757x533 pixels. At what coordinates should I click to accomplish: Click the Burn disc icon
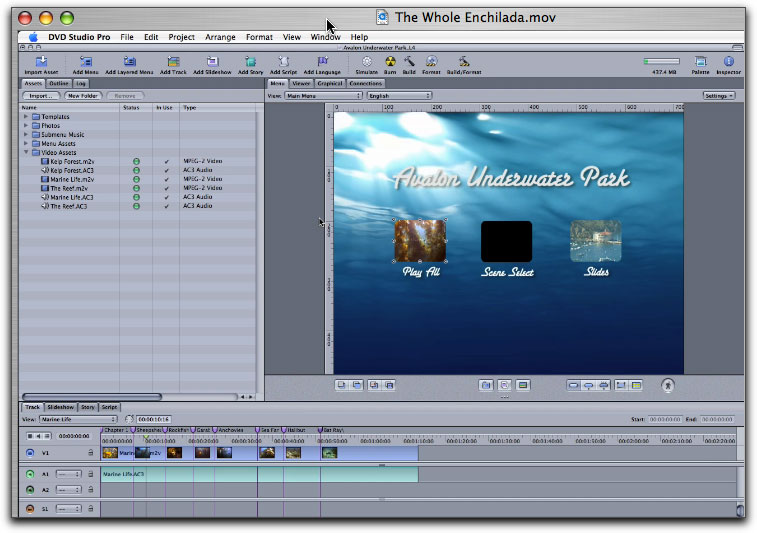click(391, 62)
